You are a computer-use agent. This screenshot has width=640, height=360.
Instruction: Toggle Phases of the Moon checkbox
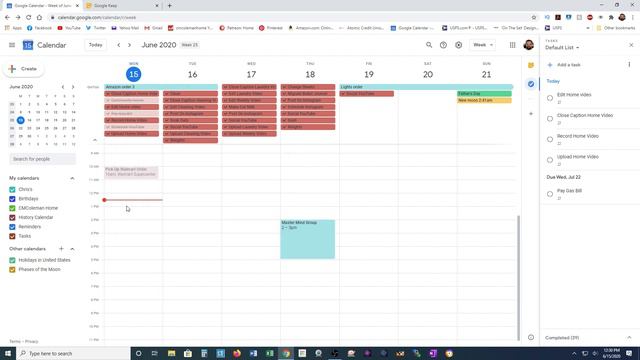12,269
